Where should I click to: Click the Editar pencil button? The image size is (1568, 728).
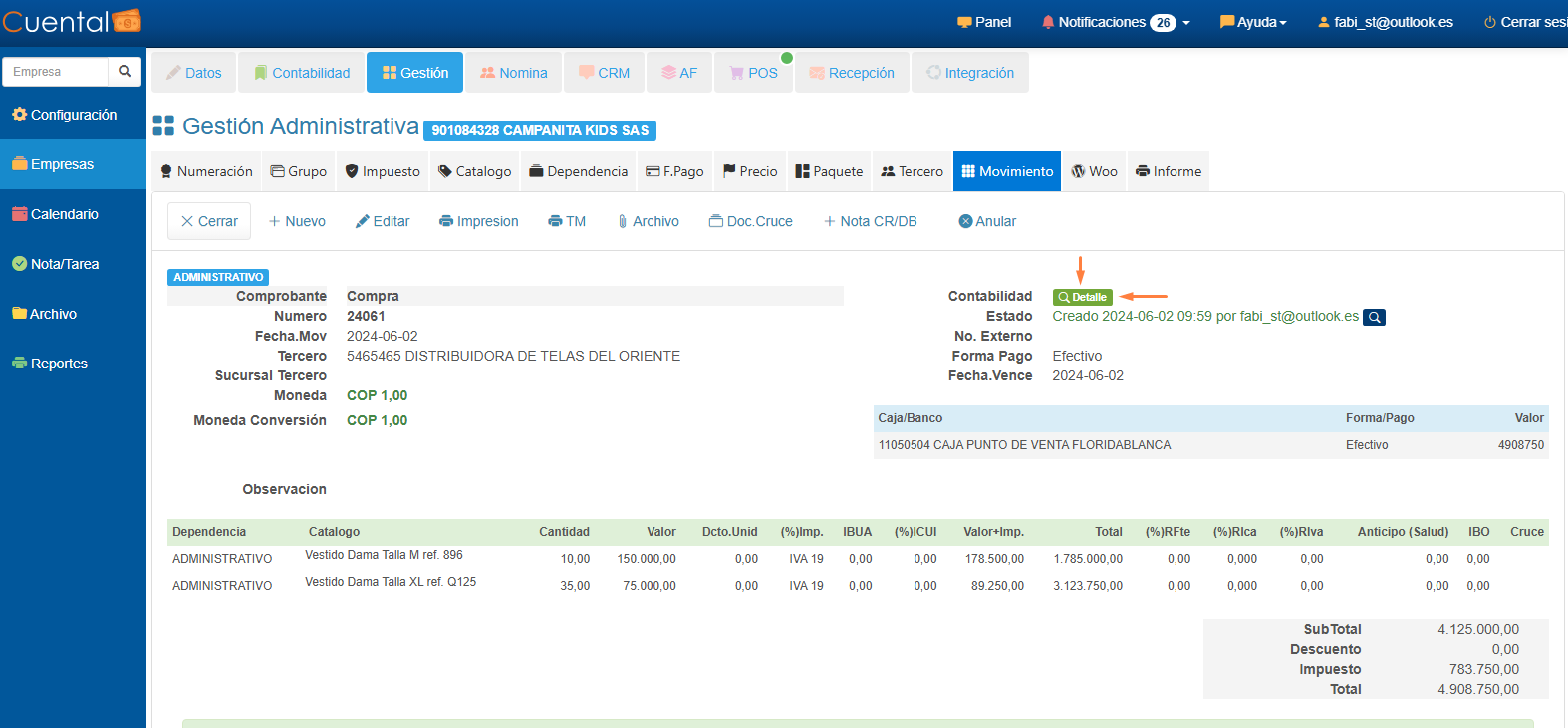383,221
